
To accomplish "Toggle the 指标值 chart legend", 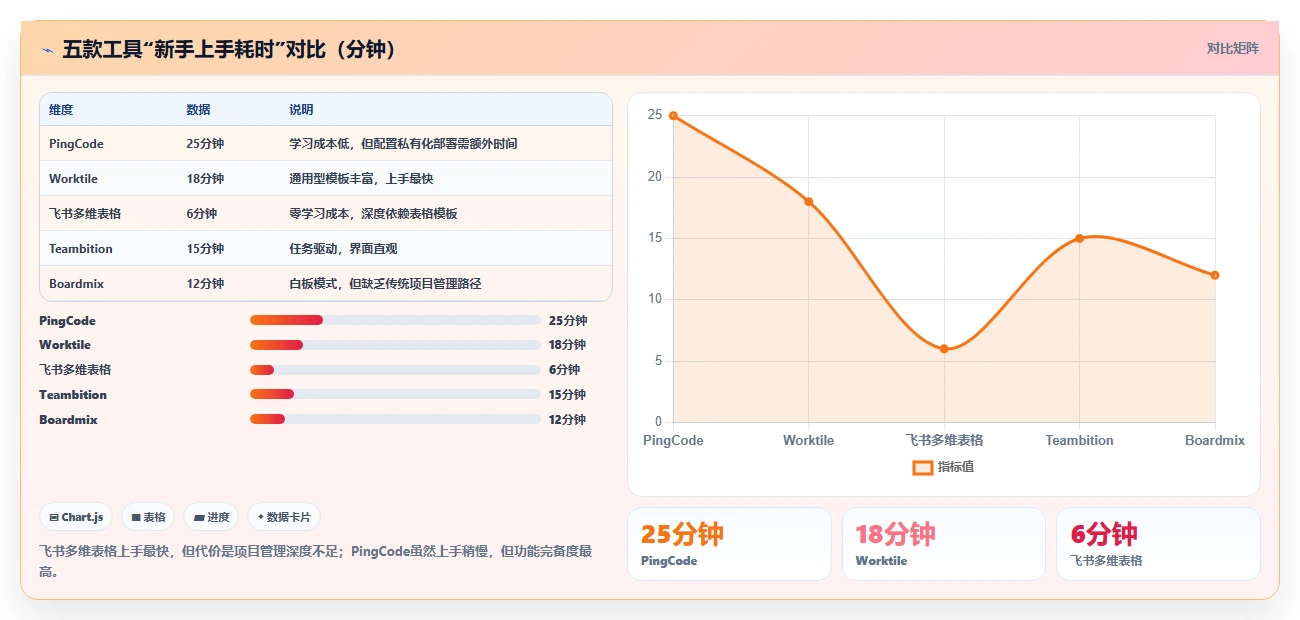I will point(943,467).
